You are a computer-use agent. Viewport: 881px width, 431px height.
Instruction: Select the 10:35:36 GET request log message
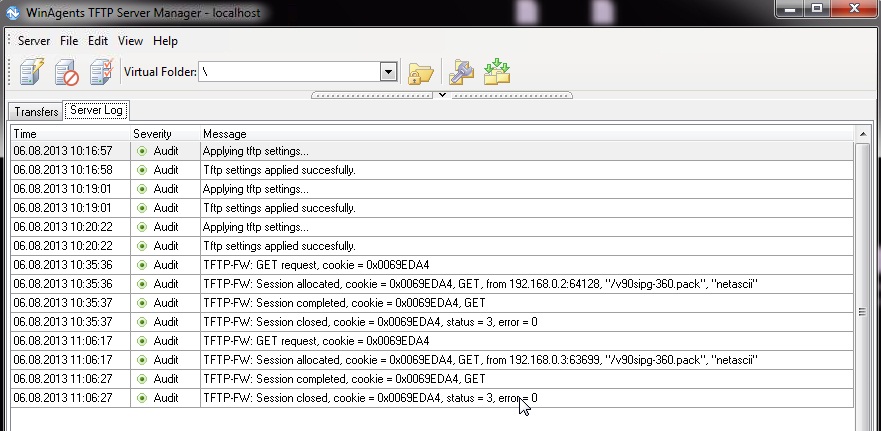pyautogui.click(x=316, y=265)
